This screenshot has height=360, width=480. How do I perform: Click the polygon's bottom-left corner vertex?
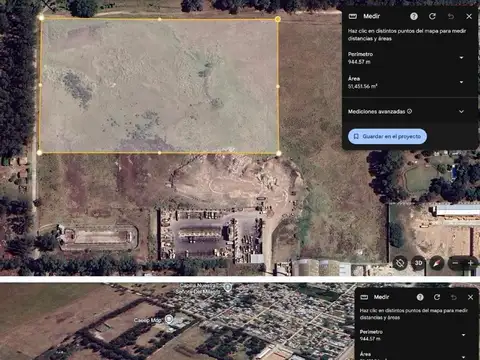click(x=39, y=153)
